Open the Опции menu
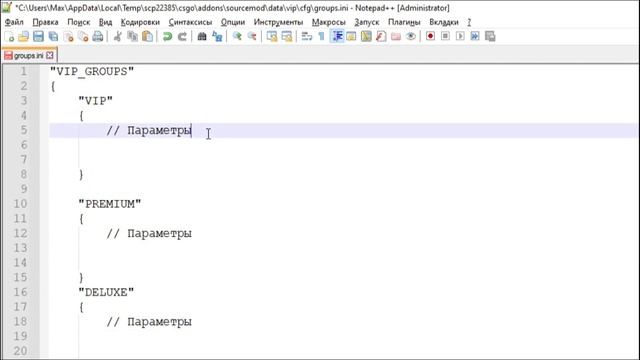The height and width of the screenshot is (360, 640). (x=233, y=22)
